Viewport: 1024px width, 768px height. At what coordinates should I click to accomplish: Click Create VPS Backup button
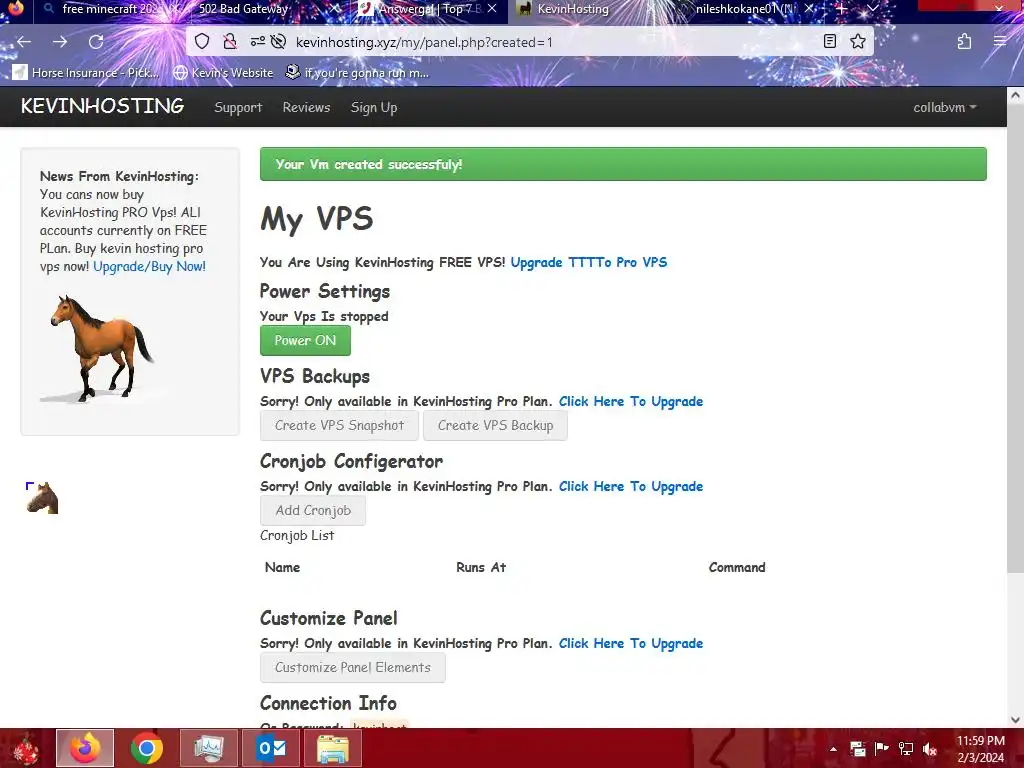pyautogui.click(x=495, y=425)
